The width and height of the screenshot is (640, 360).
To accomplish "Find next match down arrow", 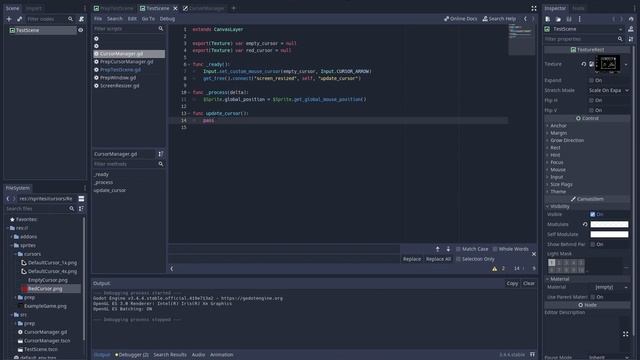I will [x=448, y=249].
